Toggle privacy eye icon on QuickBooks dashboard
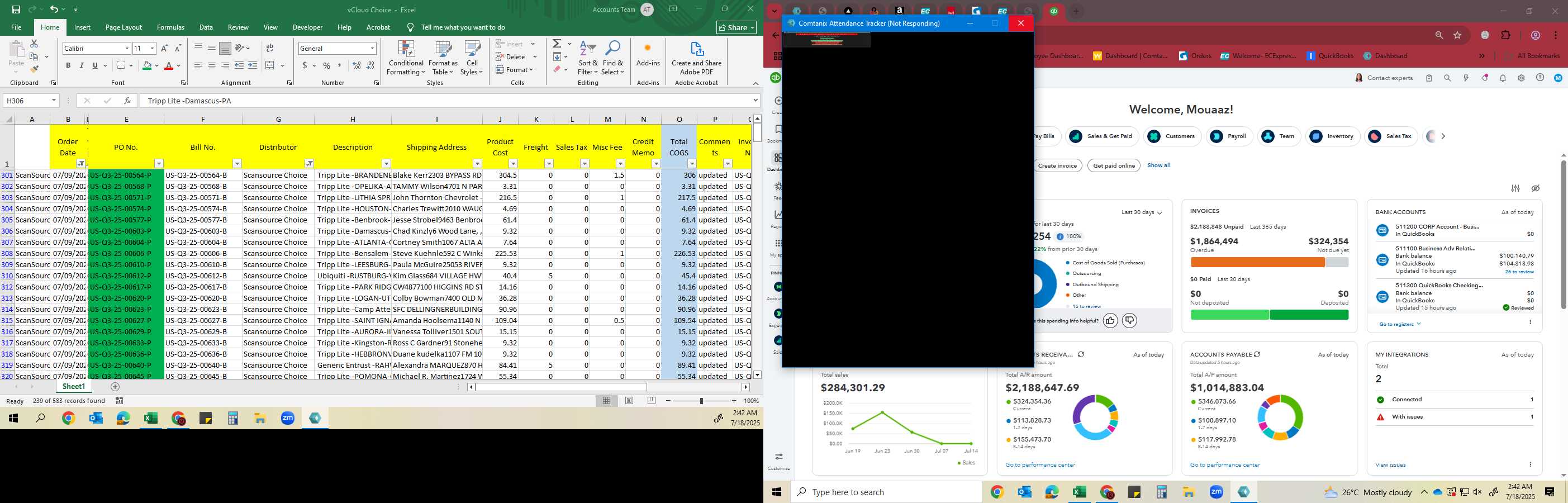 pos(1536,189)
